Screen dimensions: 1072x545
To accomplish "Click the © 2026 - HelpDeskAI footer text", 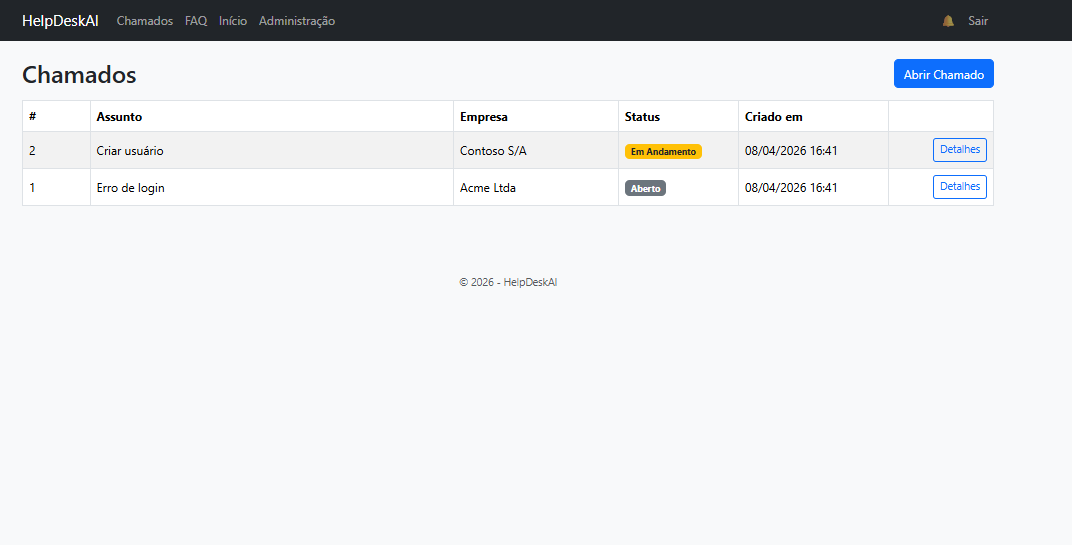I will pos(508,282).
